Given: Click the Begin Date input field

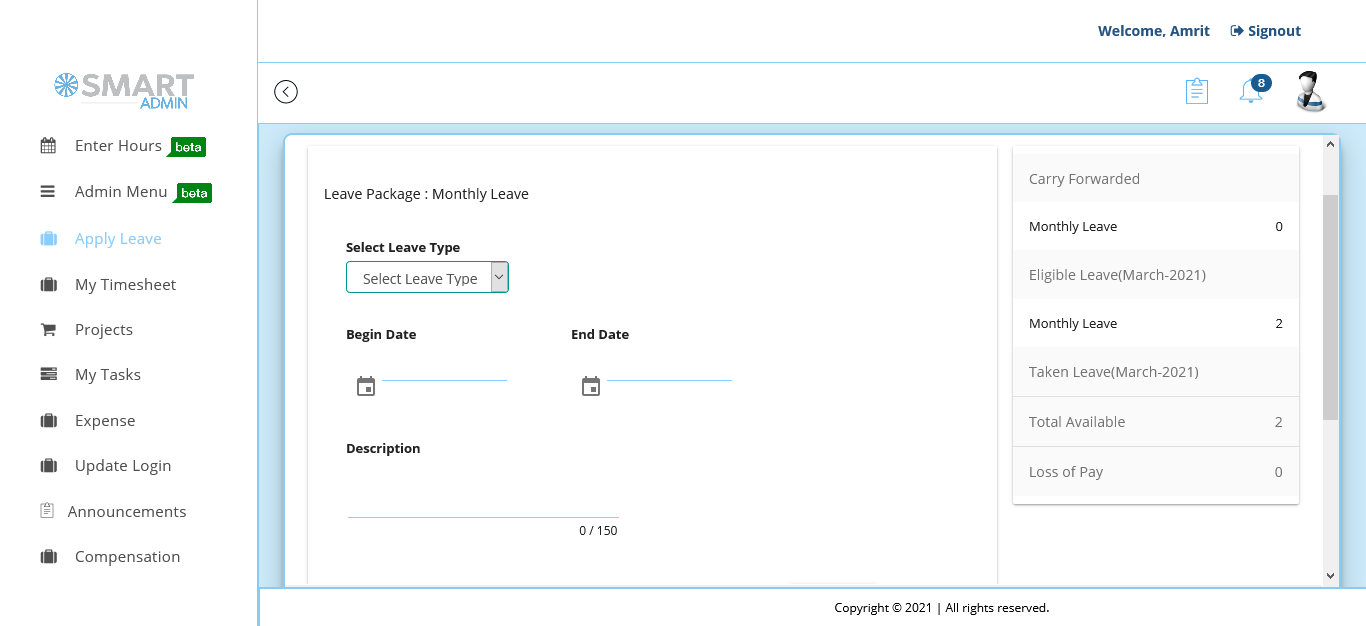Looking at the screenshot, I should click(x=445, y=371).
